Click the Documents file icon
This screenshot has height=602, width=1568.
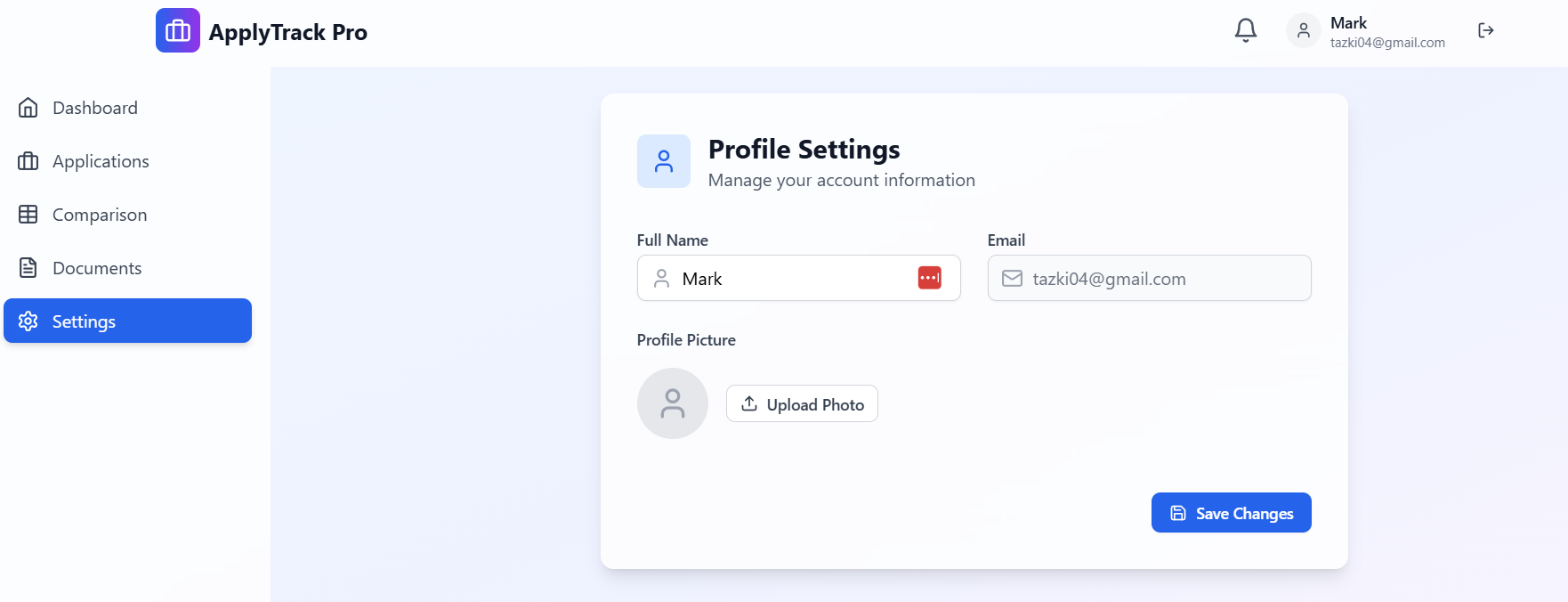(28, 268)
